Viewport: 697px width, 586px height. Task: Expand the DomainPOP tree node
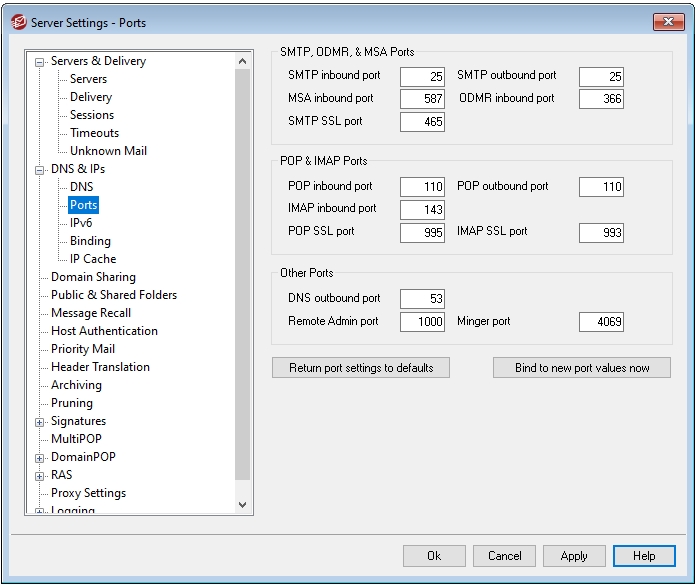40,458
